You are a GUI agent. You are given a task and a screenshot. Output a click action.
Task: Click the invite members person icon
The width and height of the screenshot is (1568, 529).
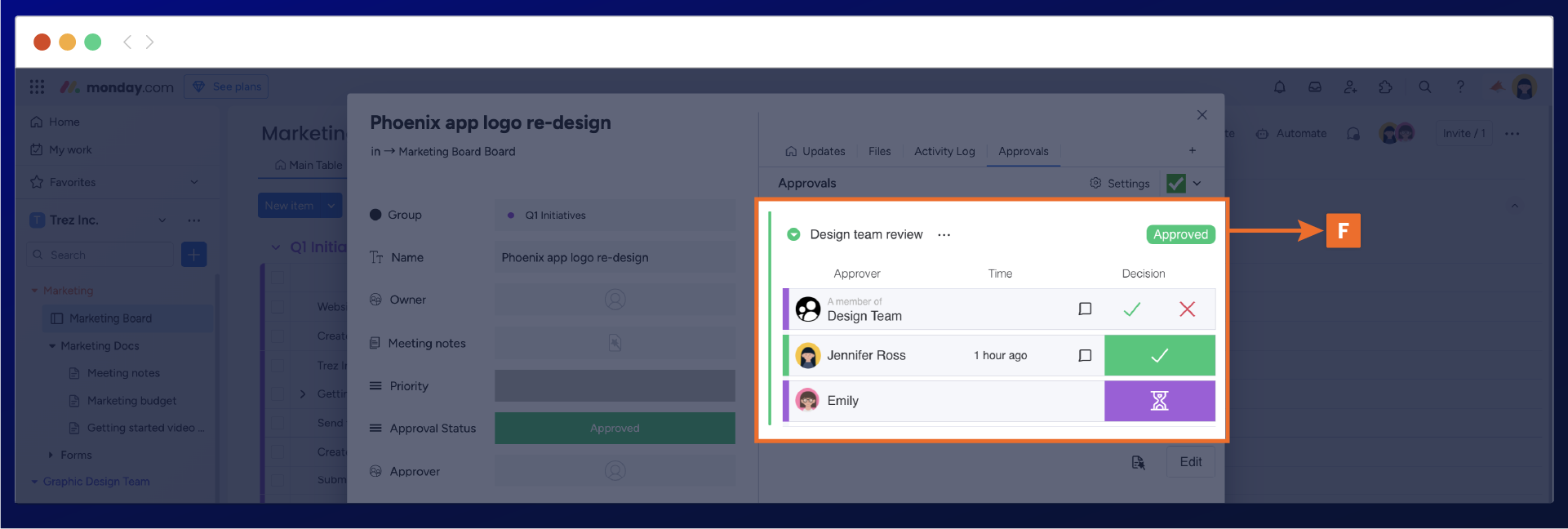coord(1350,87)
